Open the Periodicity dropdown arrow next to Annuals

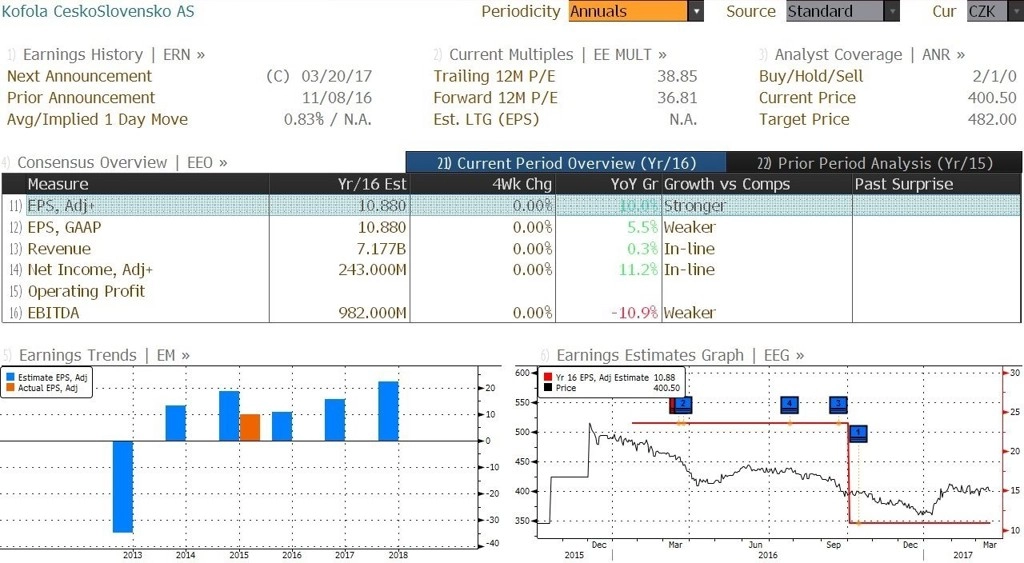pos(696,11)
